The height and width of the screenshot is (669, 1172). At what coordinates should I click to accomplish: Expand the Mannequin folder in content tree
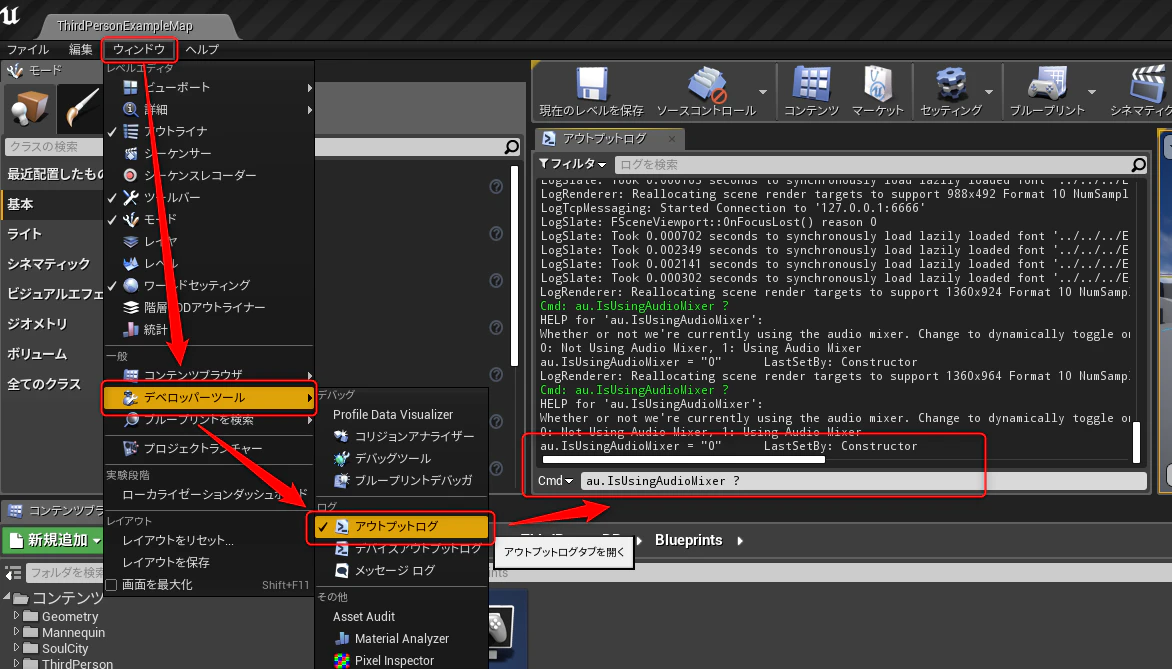click(x=16, y=632)
